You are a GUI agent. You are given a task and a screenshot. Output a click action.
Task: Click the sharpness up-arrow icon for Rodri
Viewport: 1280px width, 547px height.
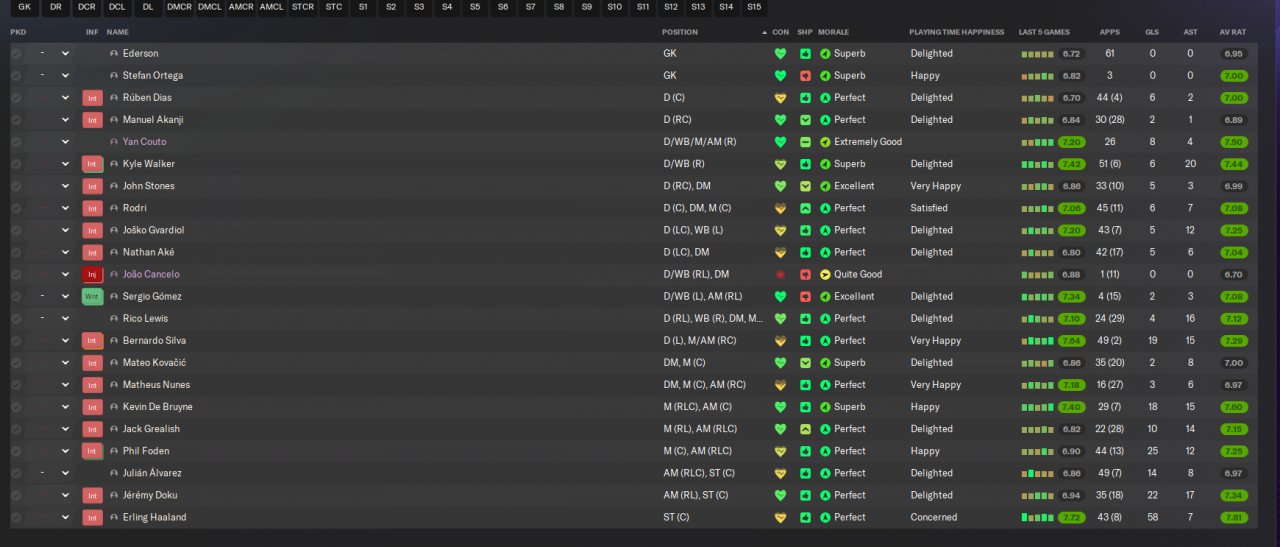805,208
